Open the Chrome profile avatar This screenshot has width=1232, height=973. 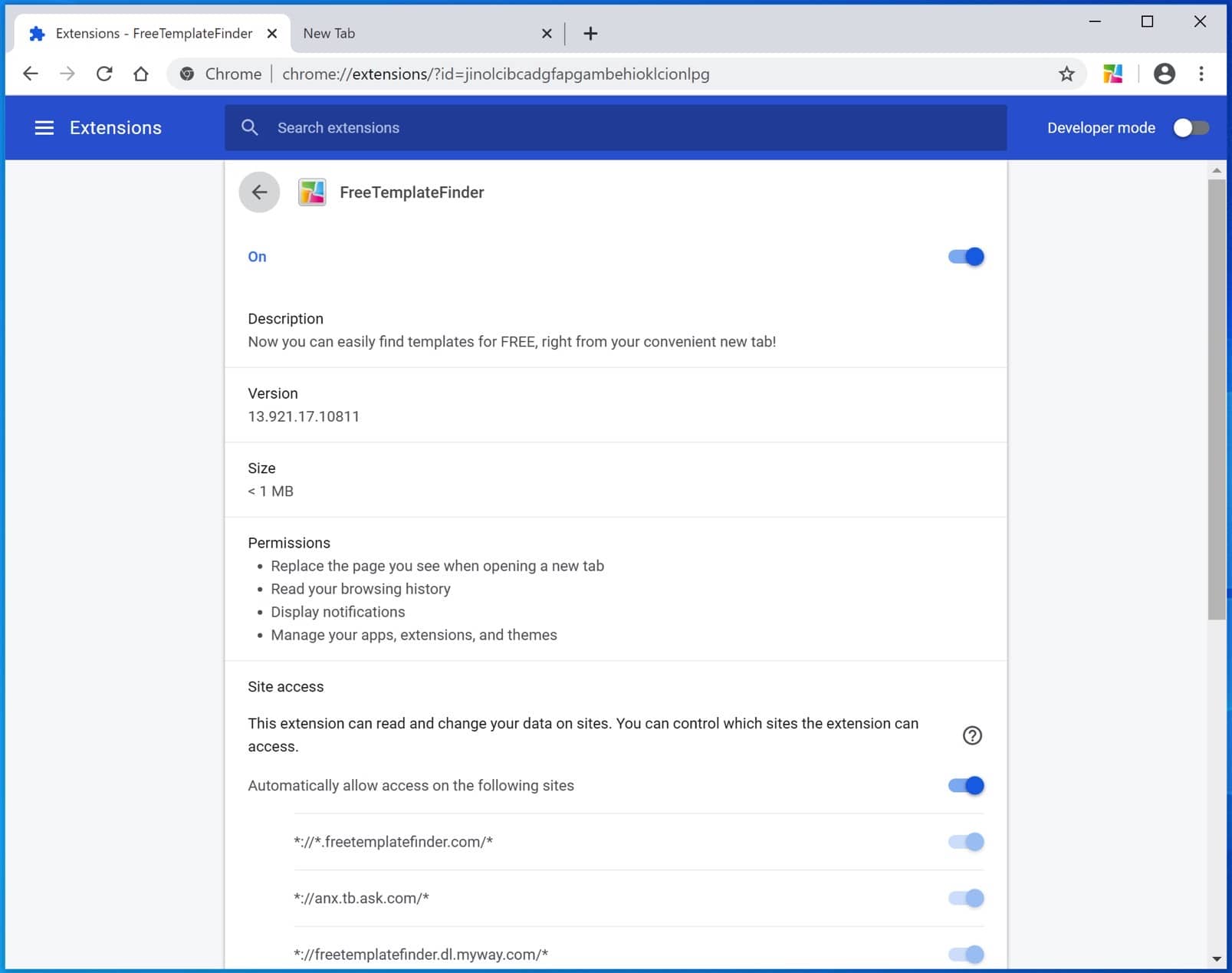click(1164, 74)
